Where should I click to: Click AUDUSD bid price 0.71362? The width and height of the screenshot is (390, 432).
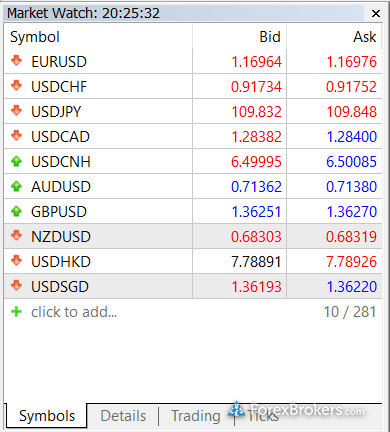(256, 187)
